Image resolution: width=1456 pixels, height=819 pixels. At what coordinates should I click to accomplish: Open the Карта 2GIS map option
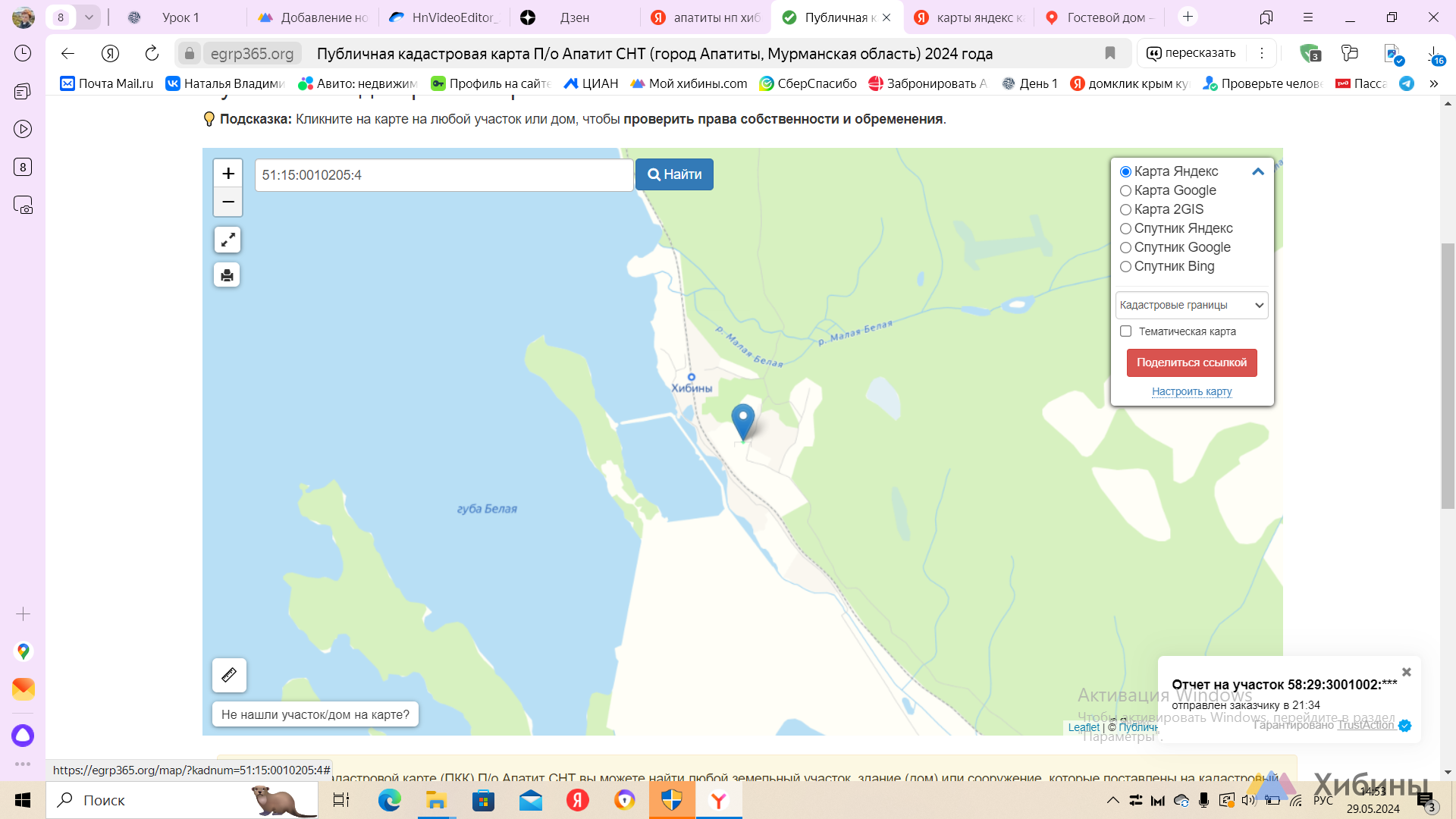tap(1126, 209)
